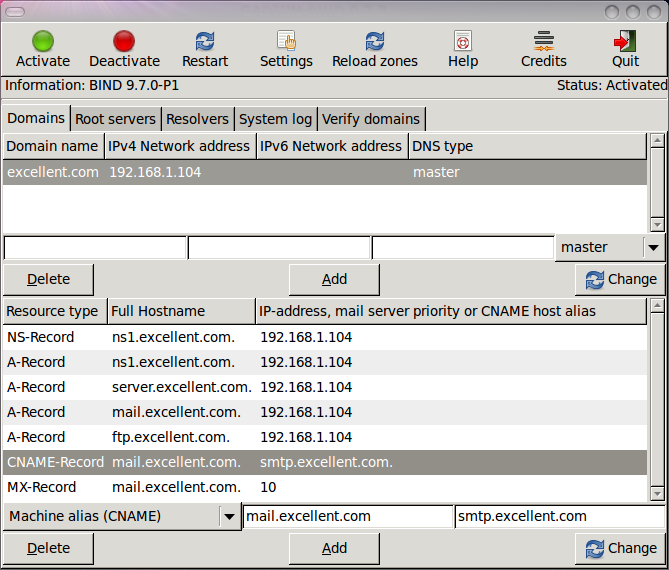This screenshot has height=570, width=669.
Task: Click the red Deactivate icon
Action: click(124, 41)
